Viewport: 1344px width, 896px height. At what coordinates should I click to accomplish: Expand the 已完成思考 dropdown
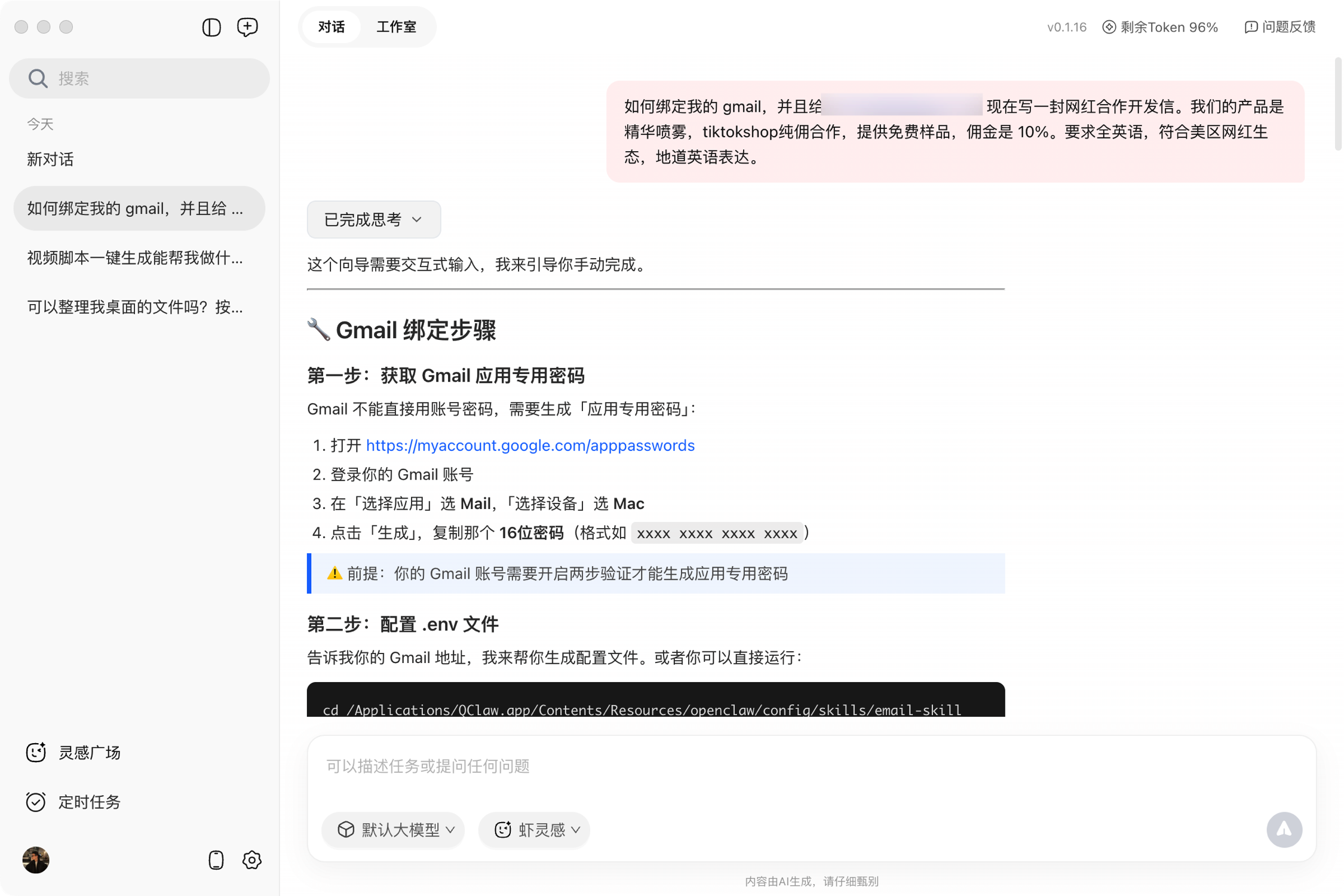click(373, 220)
